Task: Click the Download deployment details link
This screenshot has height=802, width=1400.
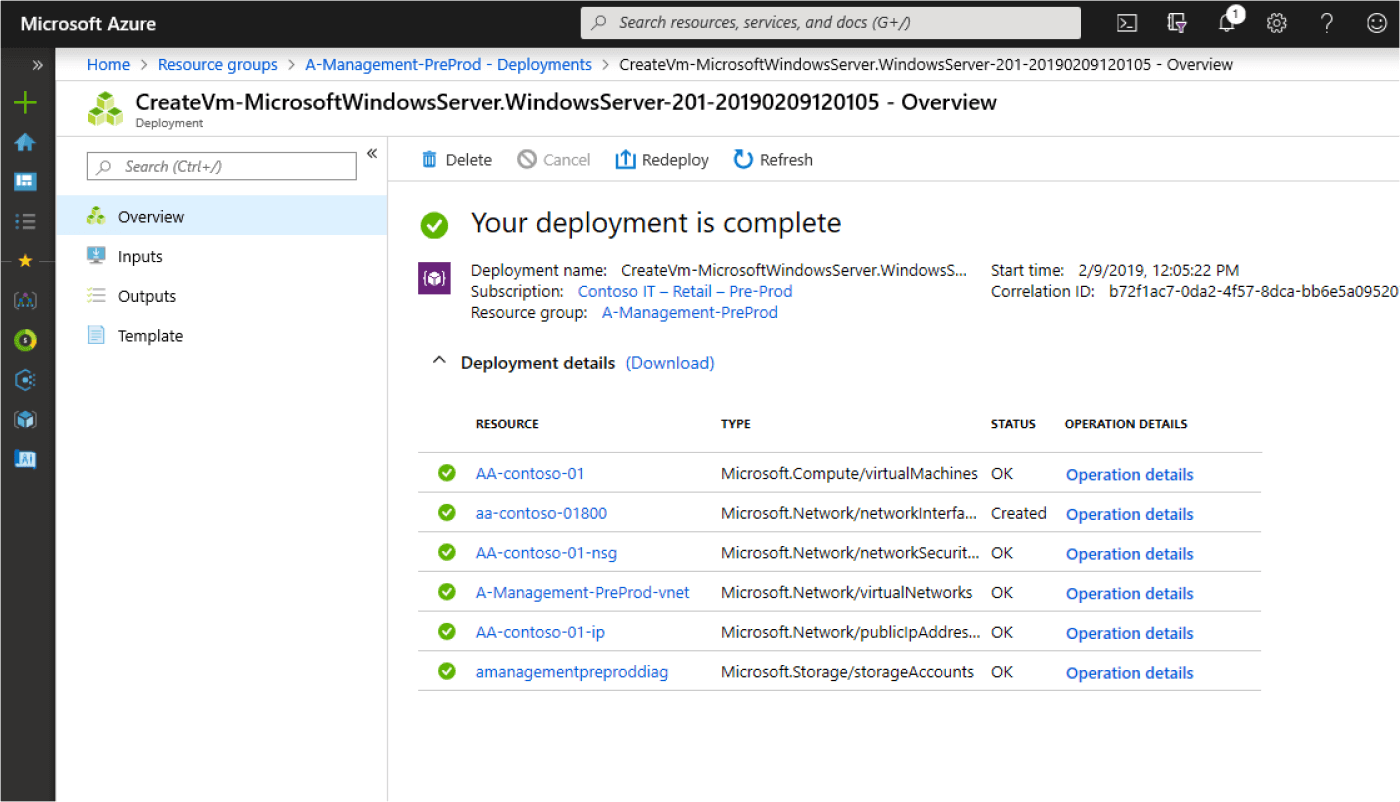Action: coord(670,363)
